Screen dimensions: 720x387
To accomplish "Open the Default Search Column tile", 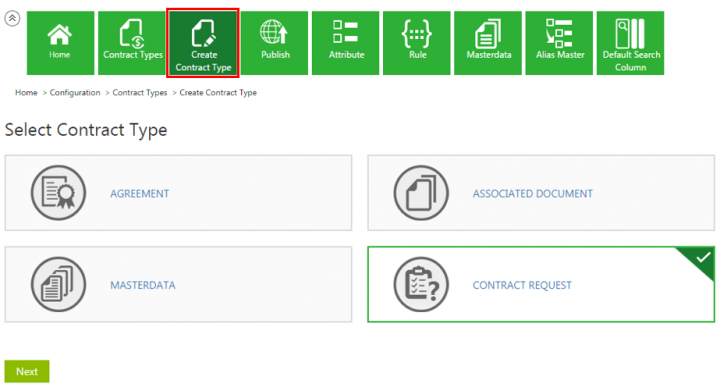I will (x=630, y=43).
